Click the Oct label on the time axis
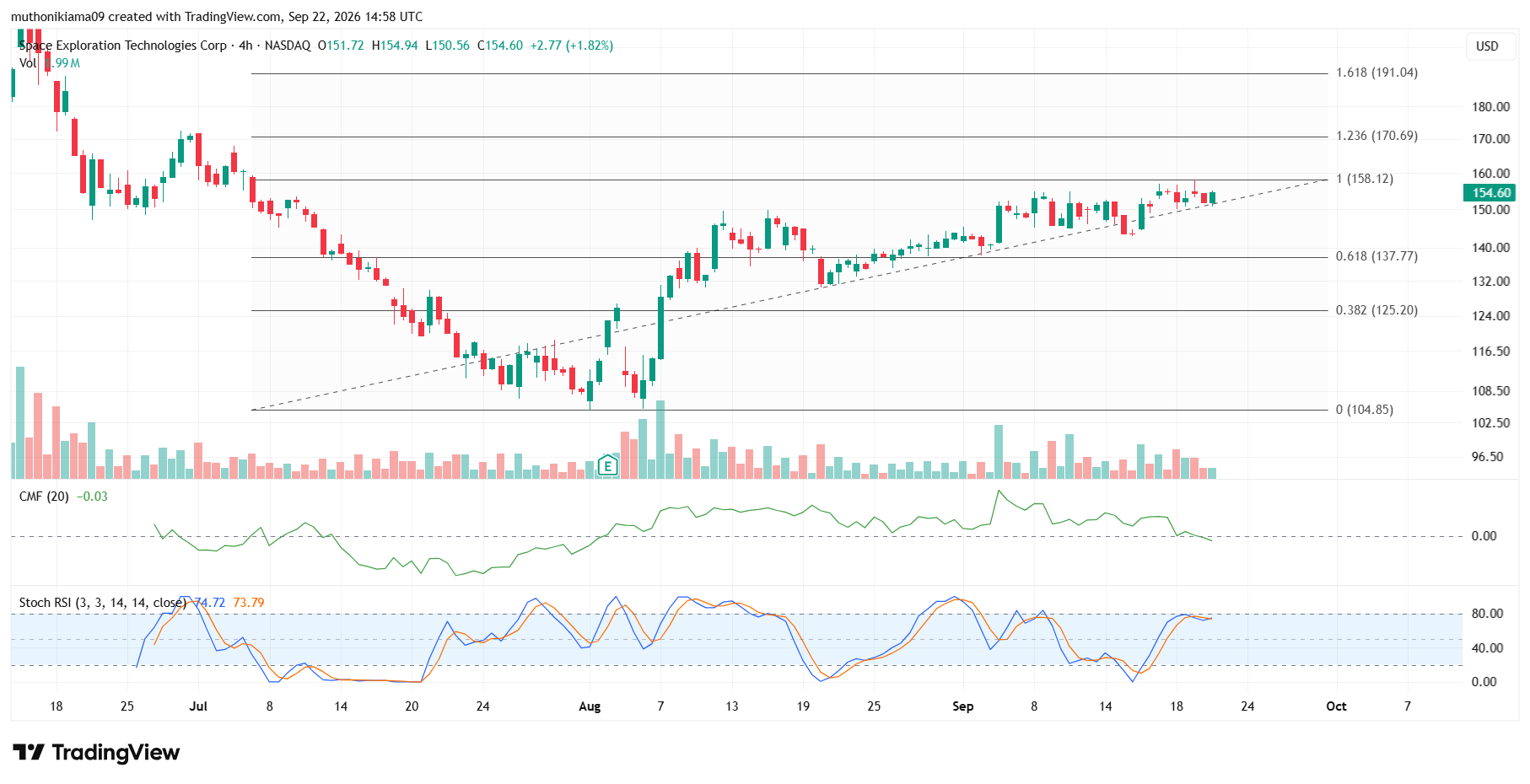Screen dimensions: 1530x784 (1336, 706)
